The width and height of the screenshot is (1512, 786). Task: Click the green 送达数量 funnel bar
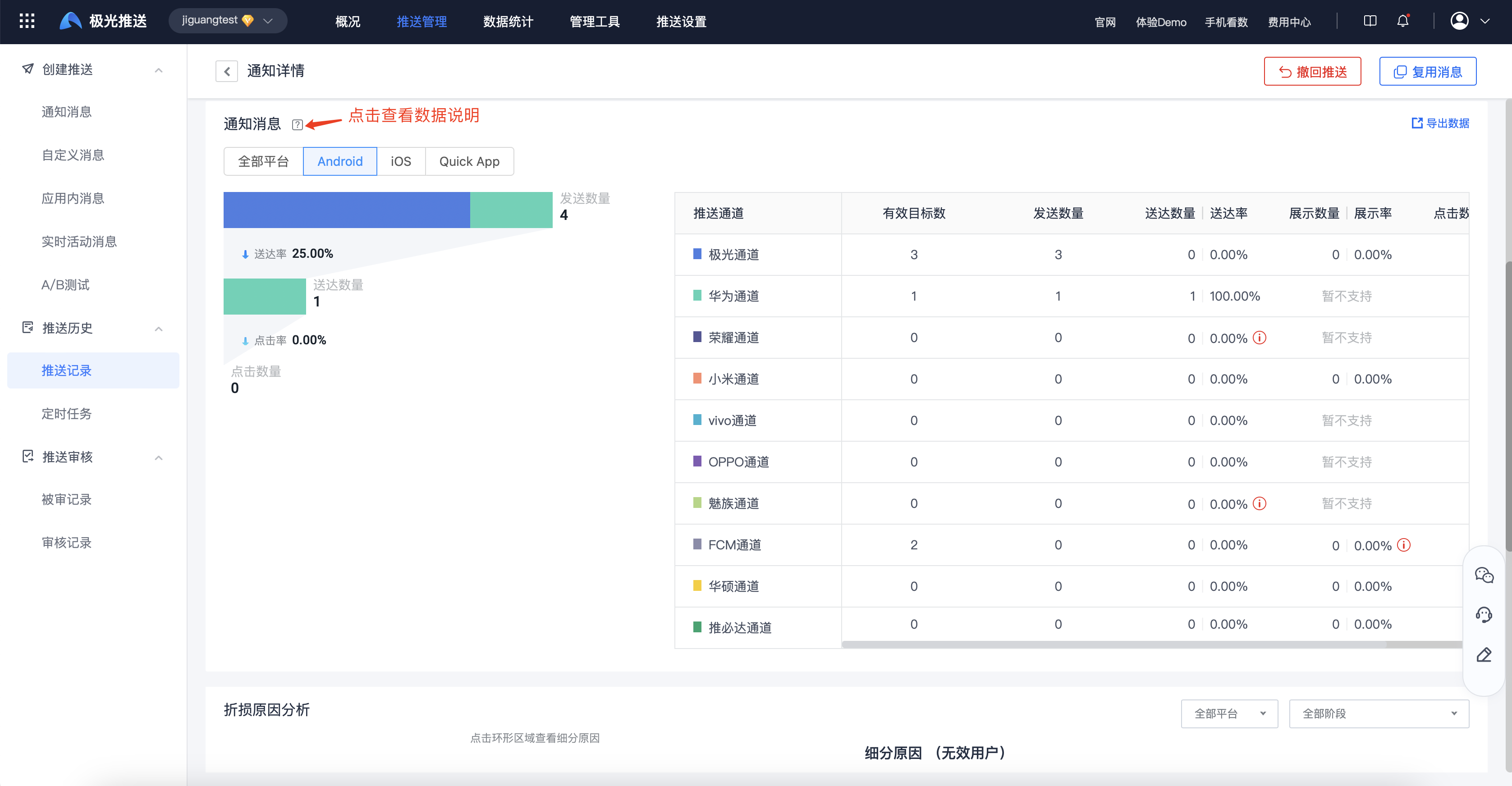pyautogui.click(x=265, y=297)
